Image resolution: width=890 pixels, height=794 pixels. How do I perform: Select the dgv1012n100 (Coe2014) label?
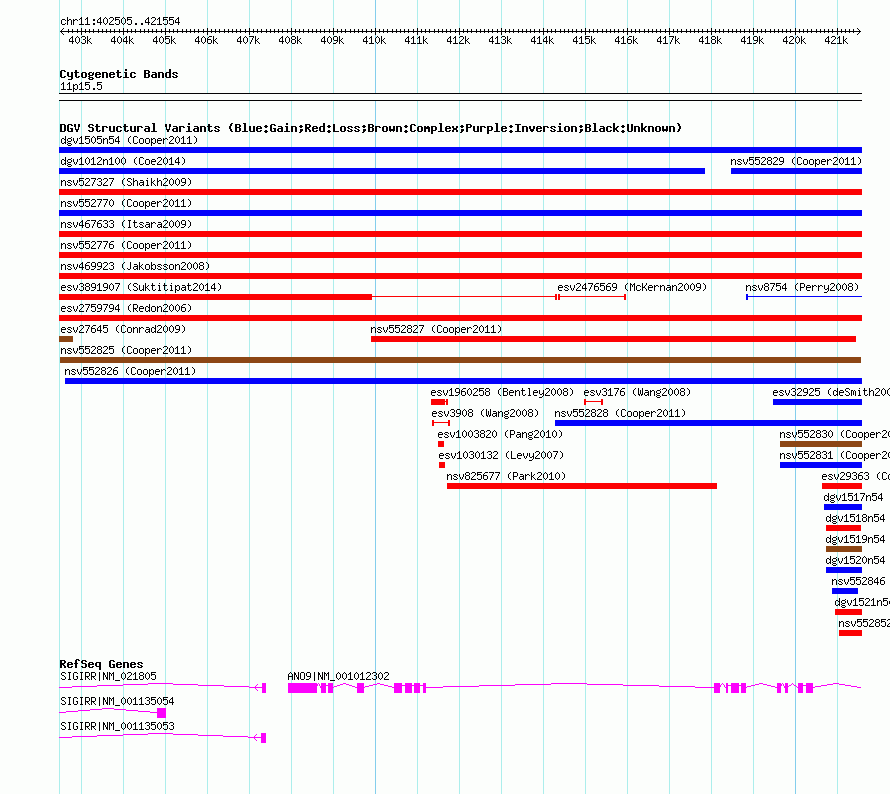(123, 161)
